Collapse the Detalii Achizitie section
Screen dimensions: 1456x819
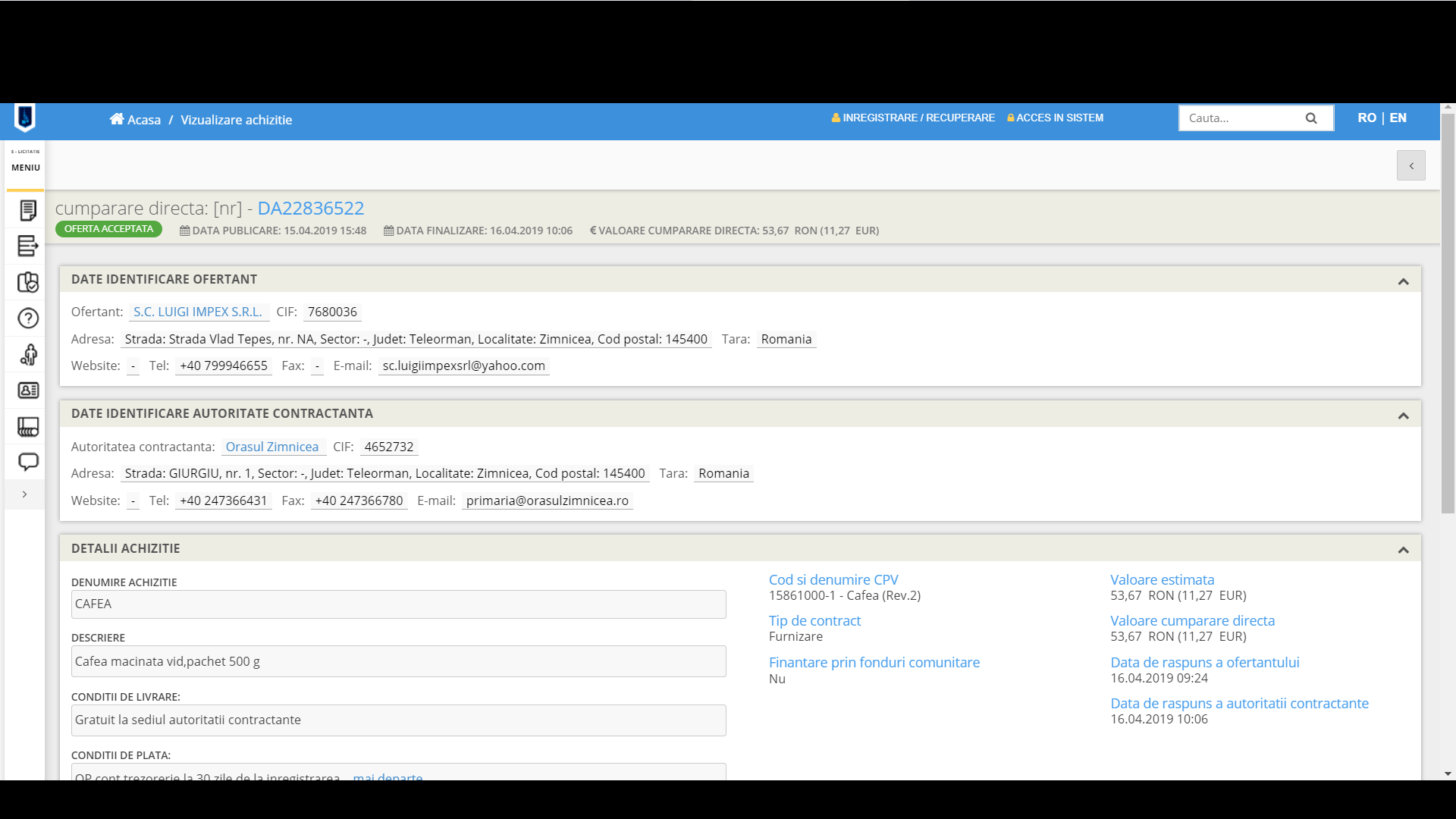pos(1403,550)
